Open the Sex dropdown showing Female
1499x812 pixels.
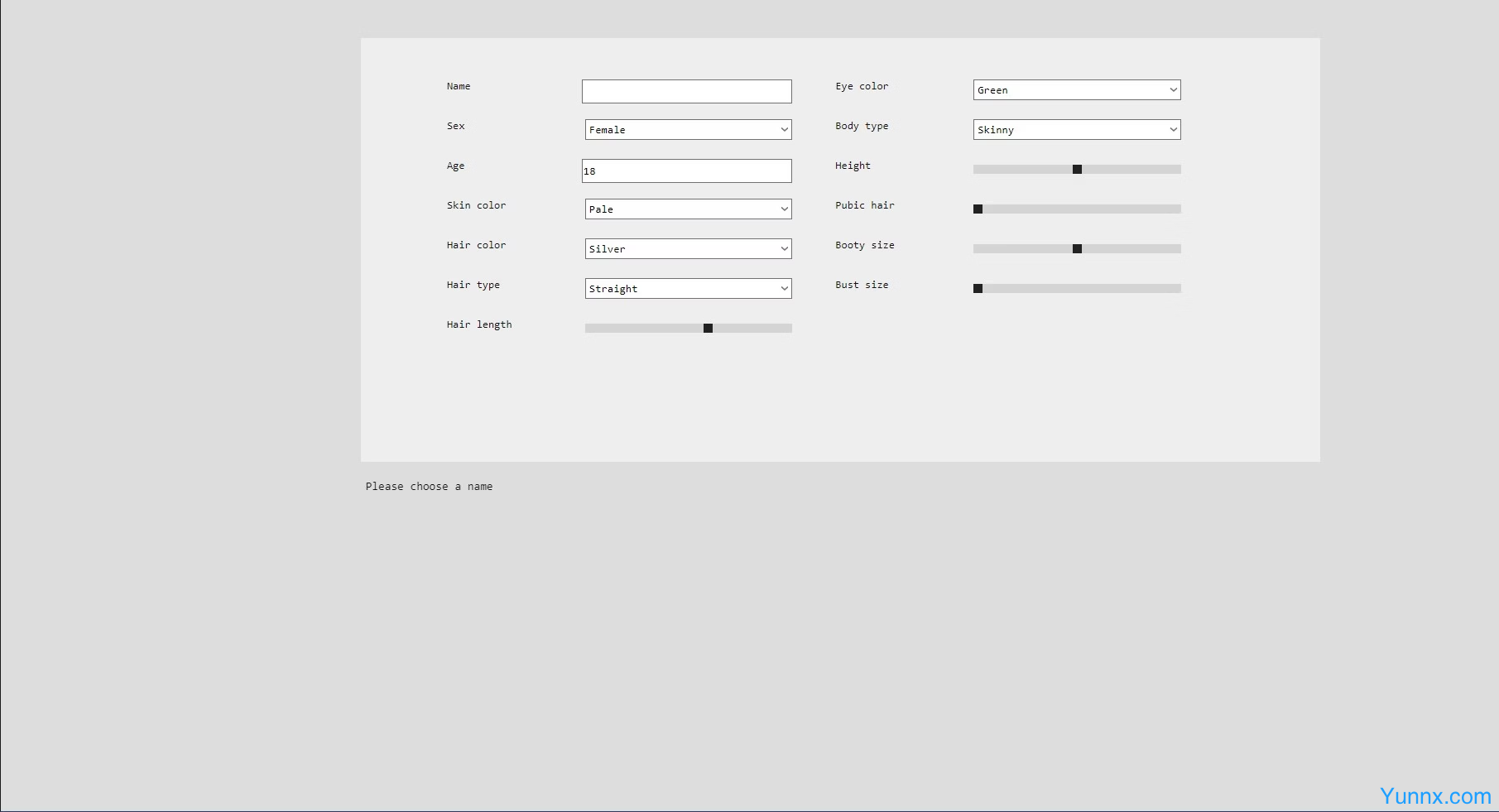[688, 130]
